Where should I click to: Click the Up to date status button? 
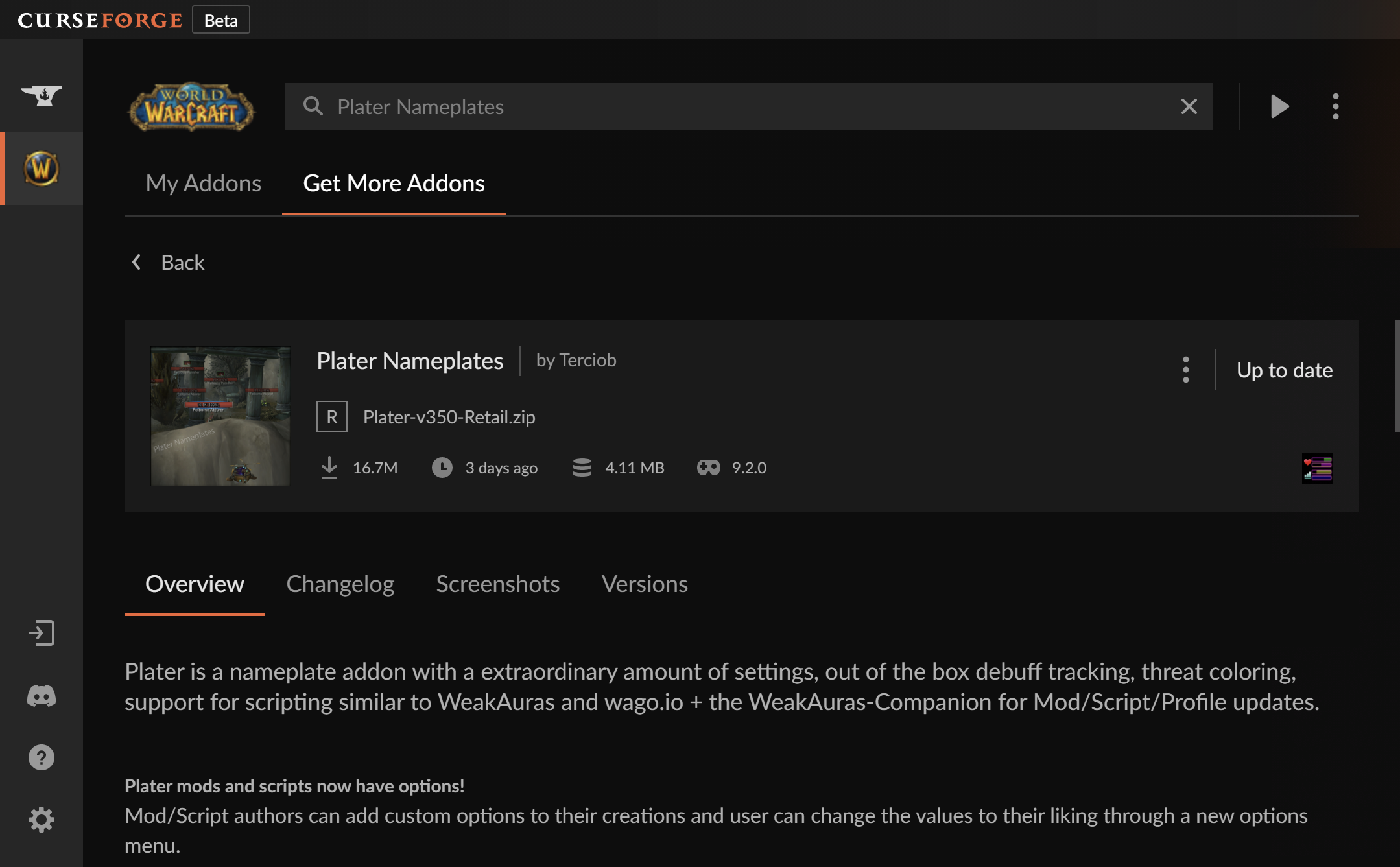1284,370
